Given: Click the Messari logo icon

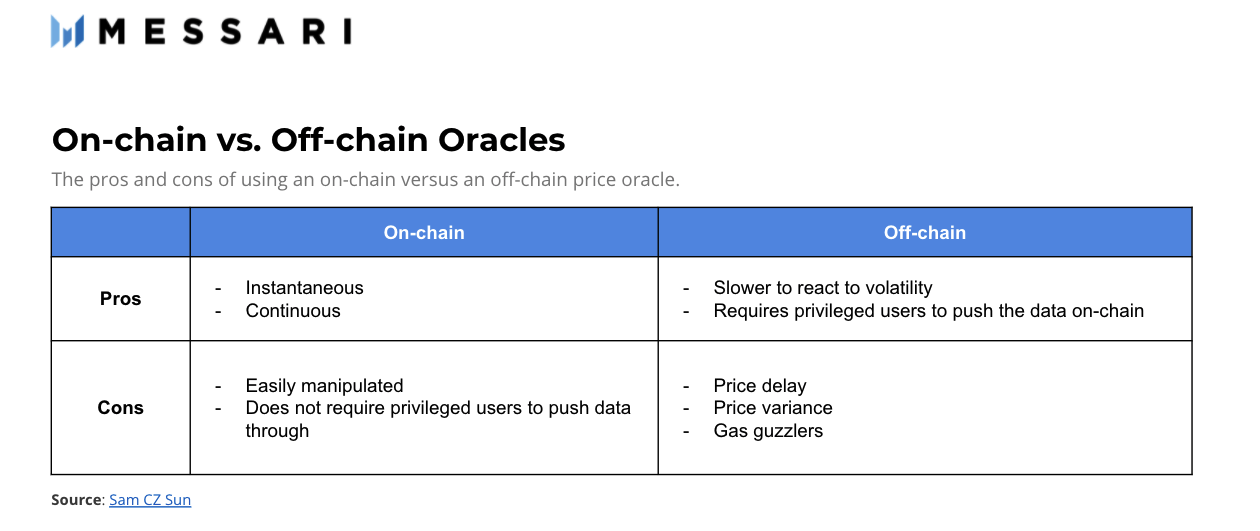Looking at the screenshot, I should tap(67, 31).
